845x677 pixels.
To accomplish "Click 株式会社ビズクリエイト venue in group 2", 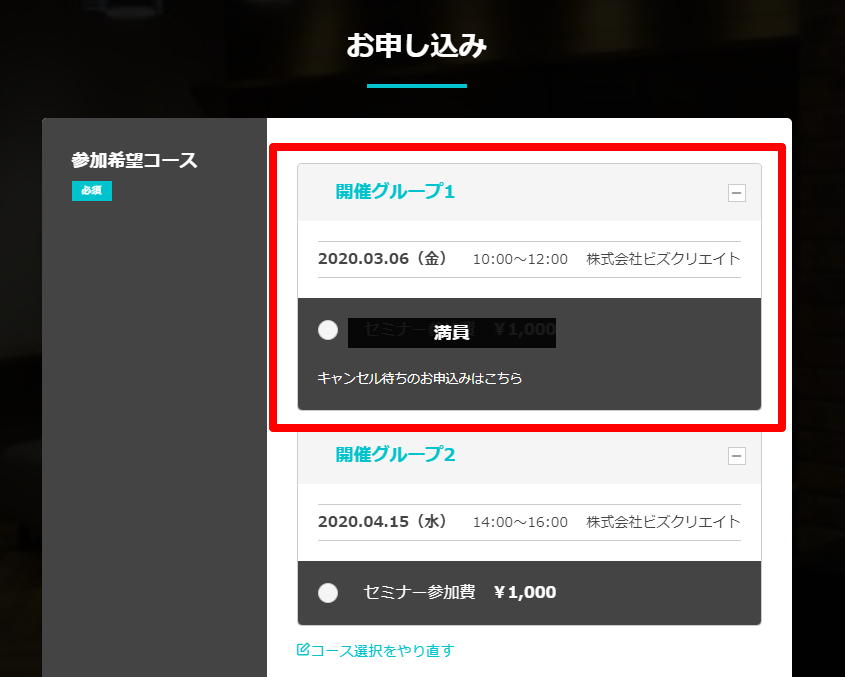I will [663, 522].
